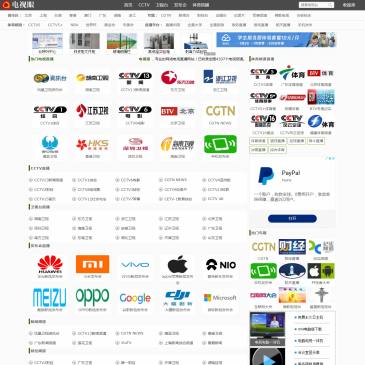Screen dimensions: 365x365
Task: Open the CCTV5+ link in the filter row
Action: pyautogui.click(x=55, y=25)
